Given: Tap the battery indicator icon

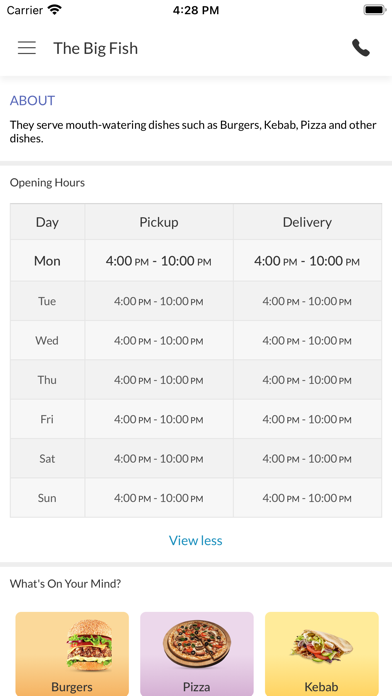Looking at the screenshot, I should point(375,10).
